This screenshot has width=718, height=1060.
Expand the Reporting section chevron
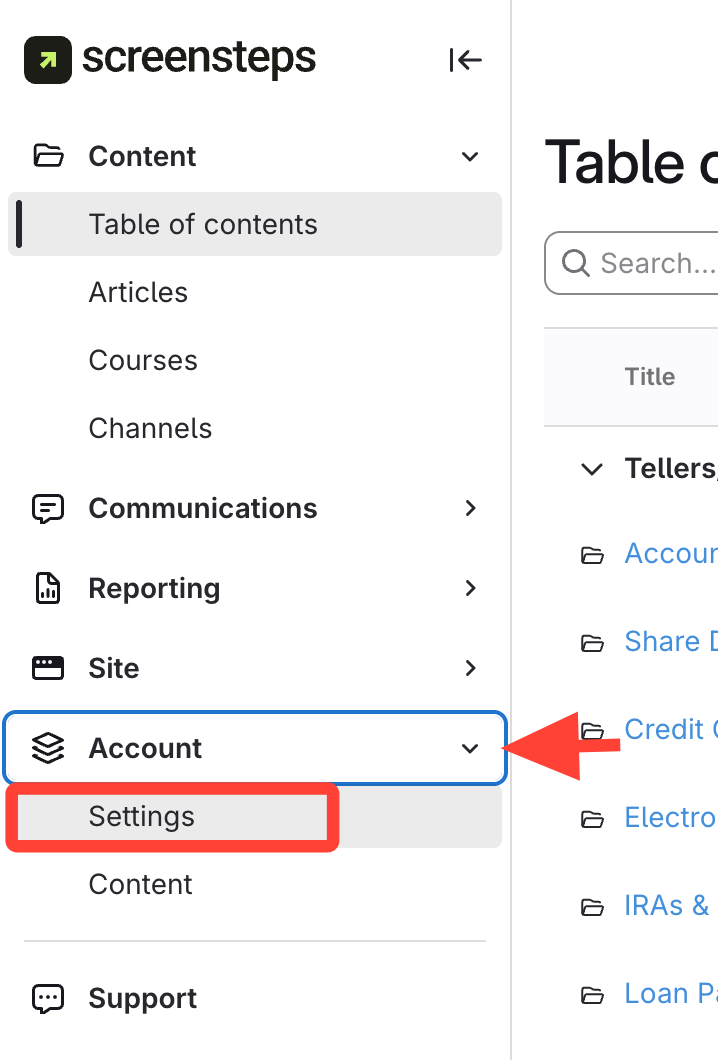coord(470,588)
